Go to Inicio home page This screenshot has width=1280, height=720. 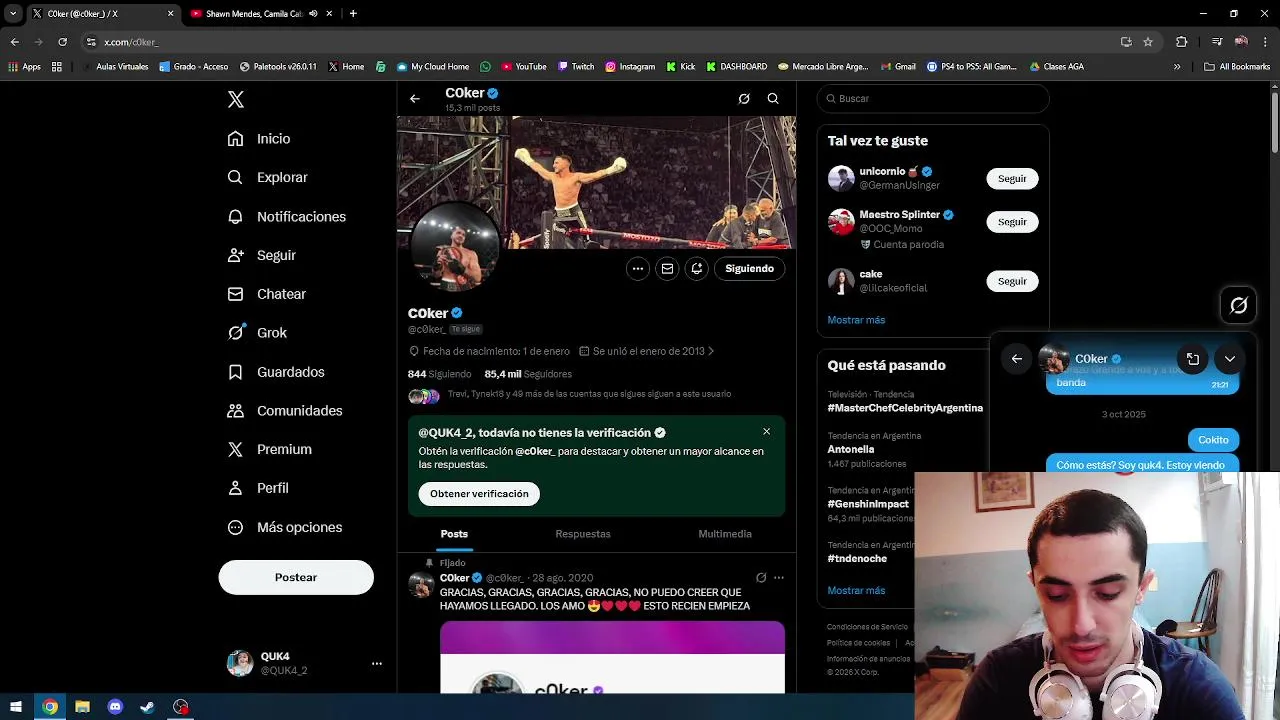(259, 139)
